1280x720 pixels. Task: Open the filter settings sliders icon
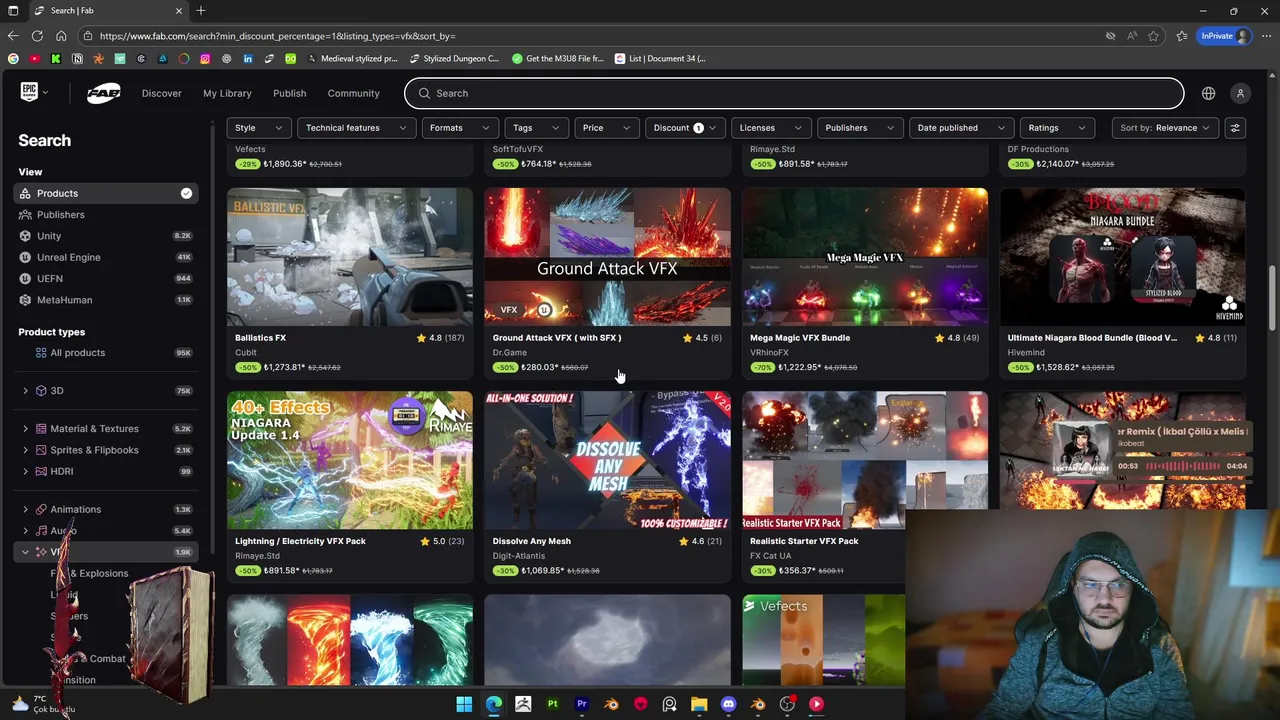click(x=1235, y=128)
